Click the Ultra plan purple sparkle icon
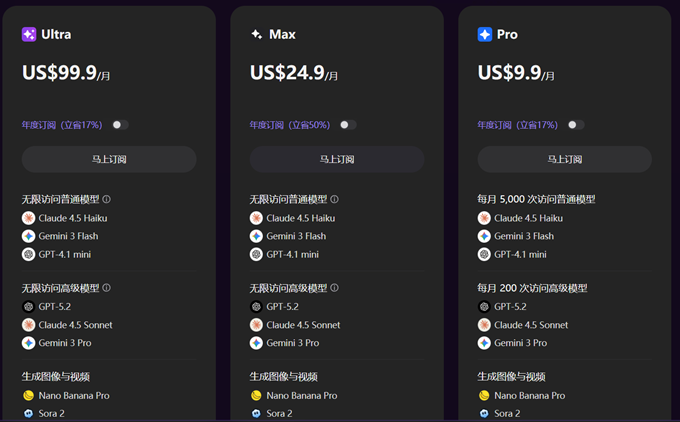Viewport: 680px width, 422px height. tap(29, 34)
